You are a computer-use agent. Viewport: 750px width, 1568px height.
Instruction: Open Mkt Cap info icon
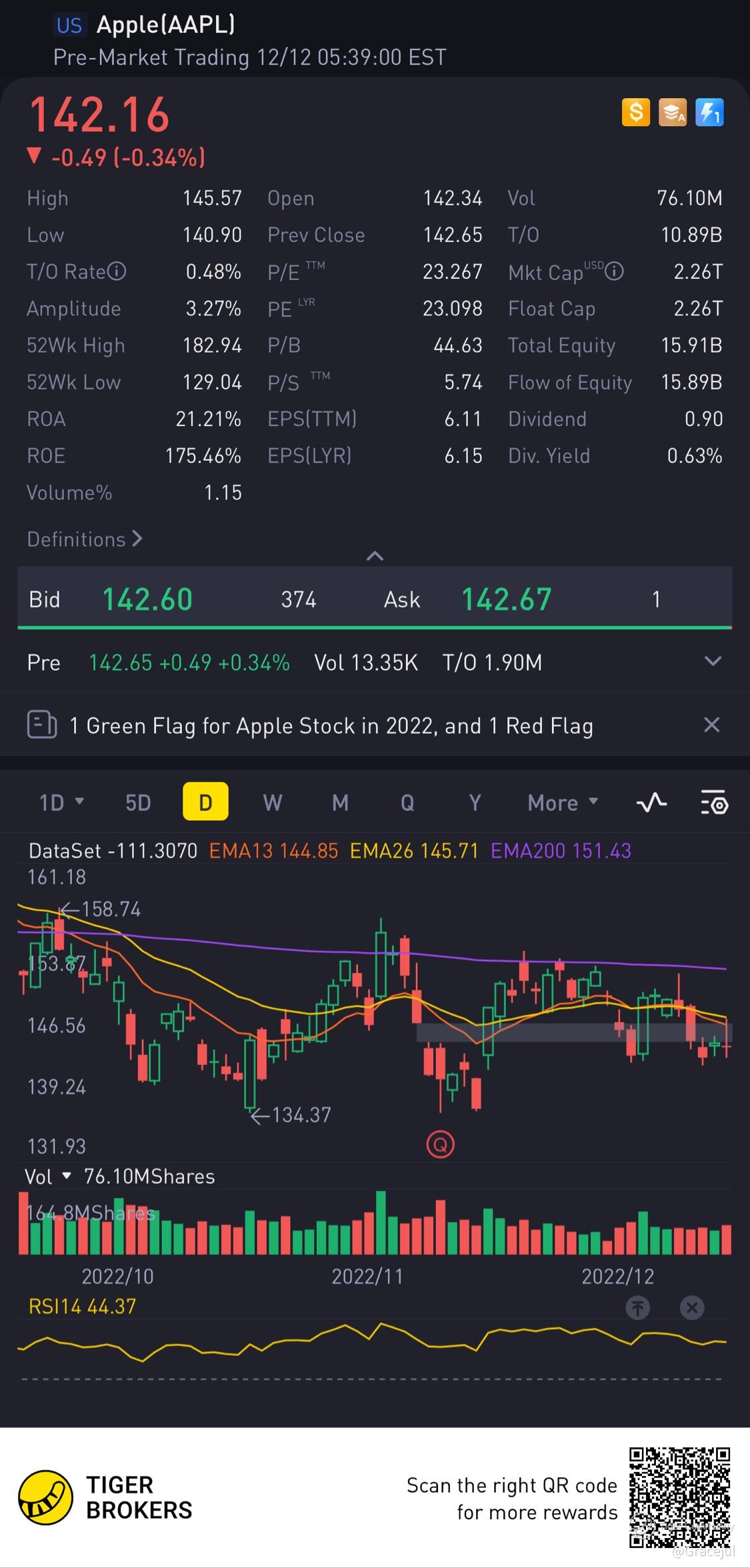[615, 271]
